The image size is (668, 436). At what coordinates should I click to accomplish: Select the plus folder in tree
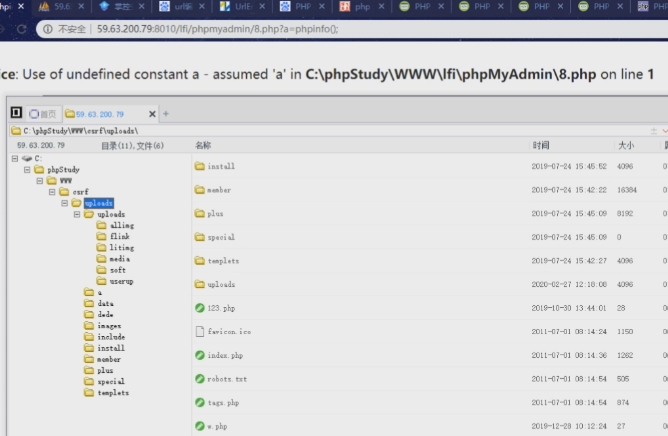pyautogui.click(x=99, y=370)
